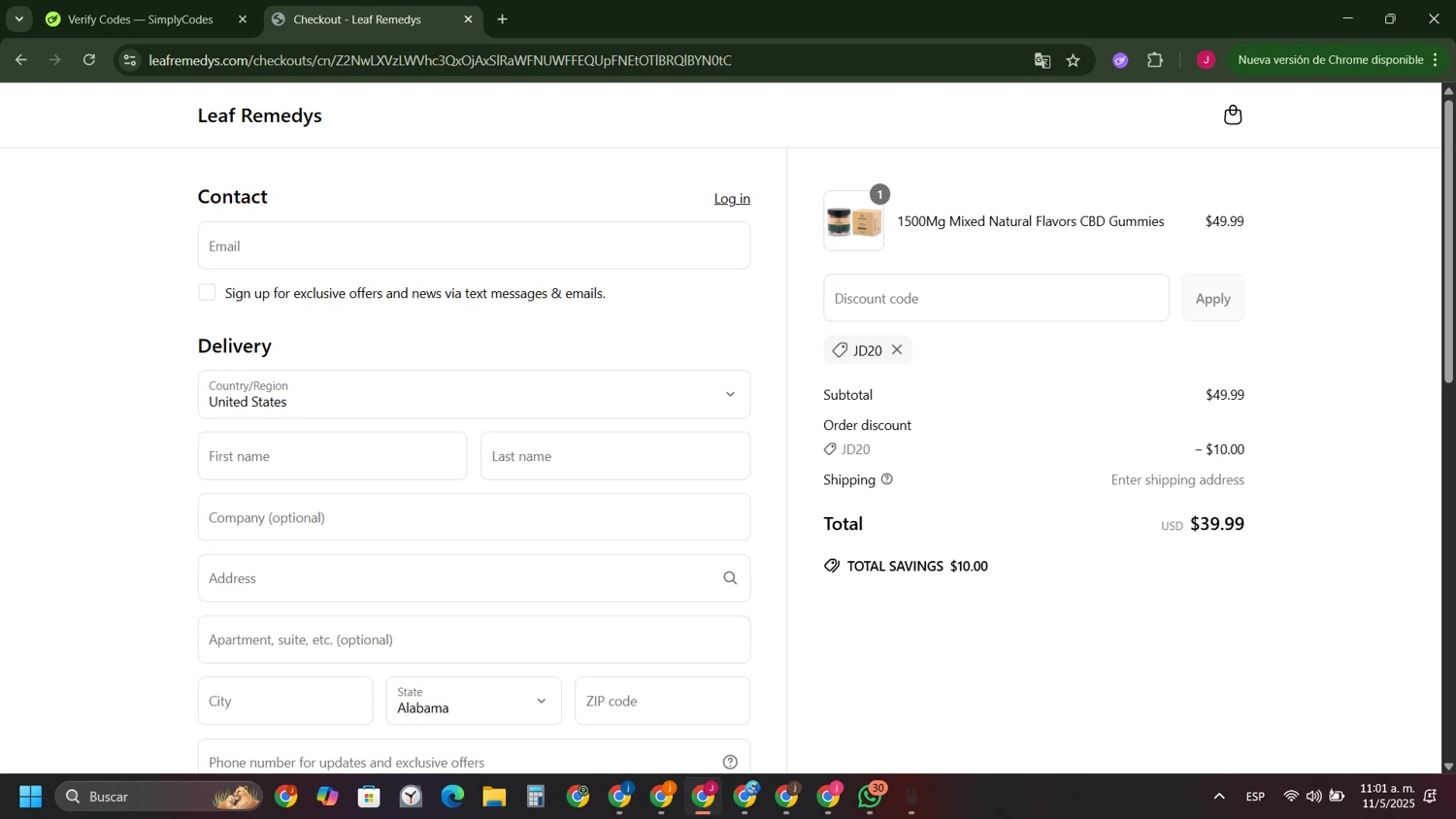
Task: Click the Apply discount button
Action: [x=1212, y=298]
